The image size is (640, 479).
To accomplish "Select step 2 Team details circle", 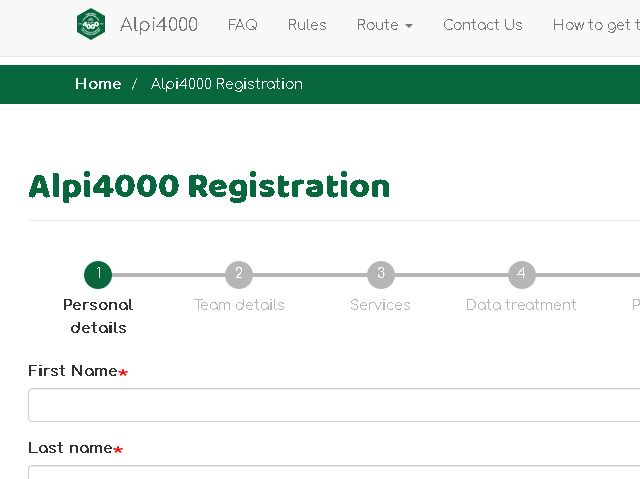I will (x=239, y=275).
